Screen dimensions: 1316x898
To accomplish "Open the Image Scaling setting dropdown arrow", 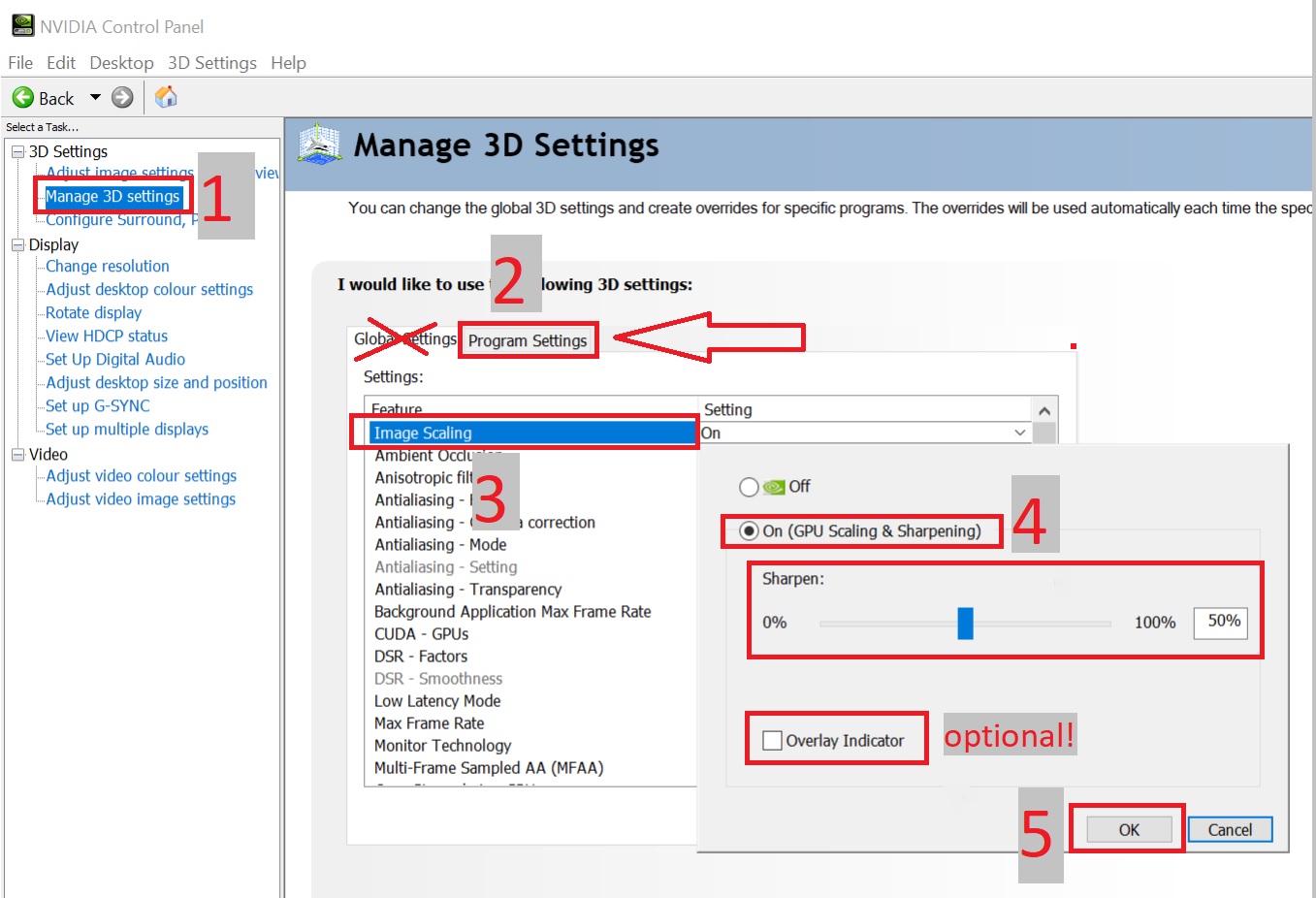I will click(1020, 433).
